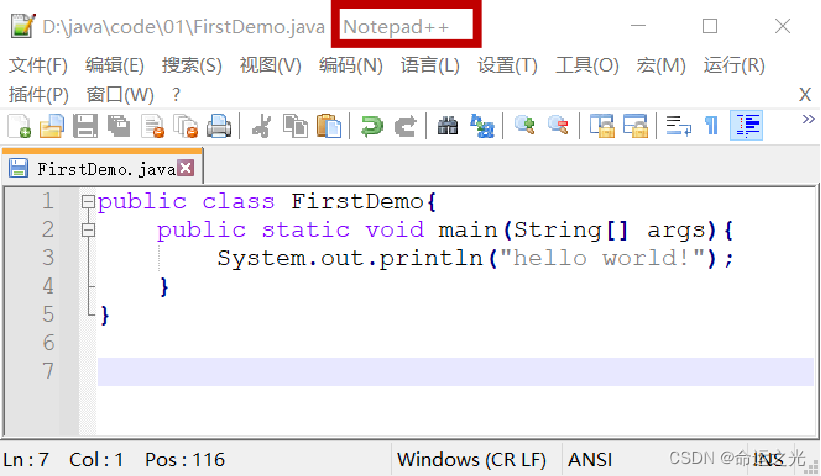821x476 pixels.
Task: Open the 编辑(E) menu
Action: tap(114, 65)
